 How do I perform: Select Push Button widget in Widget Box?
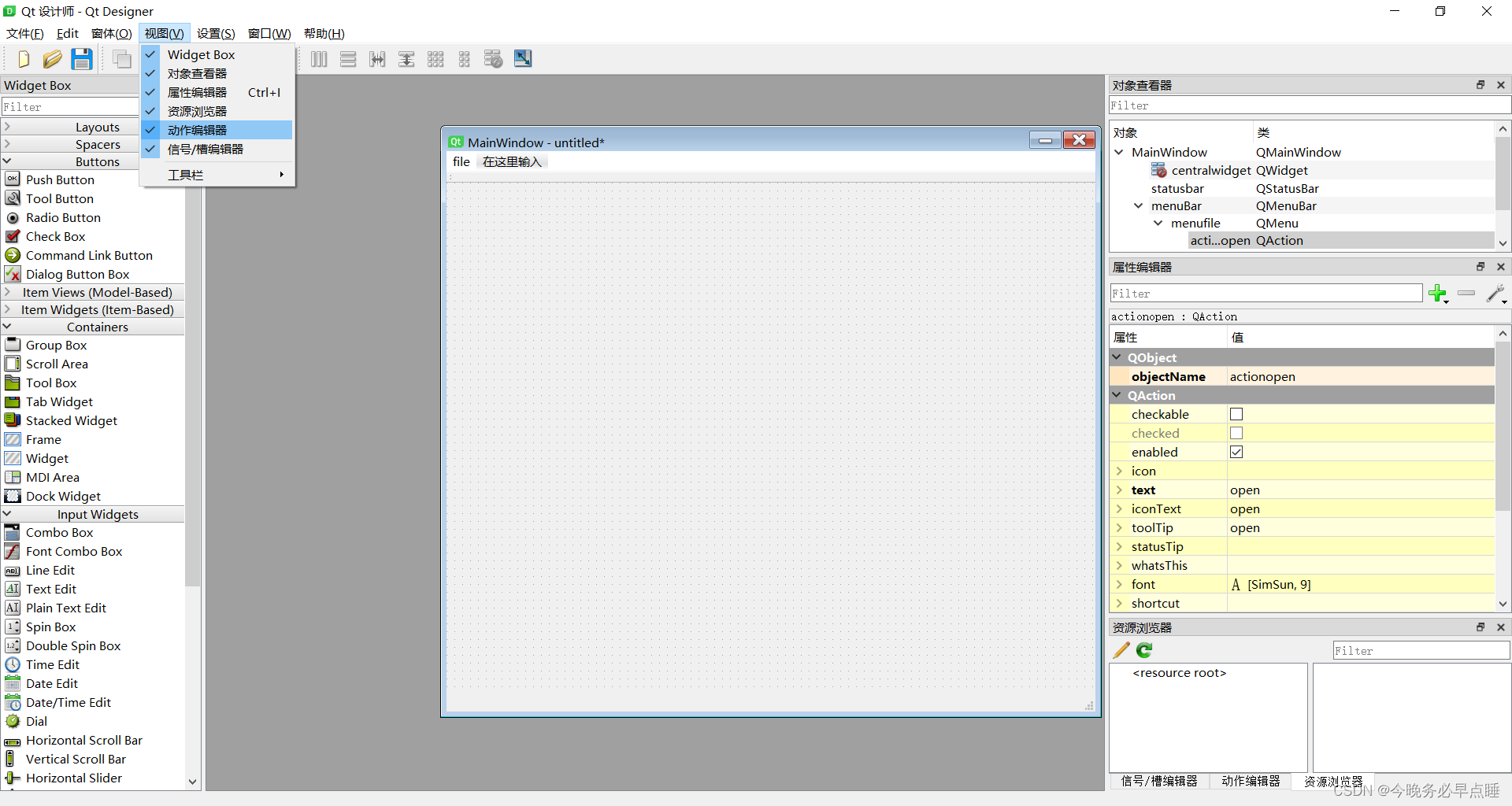(x=60, y=179)
